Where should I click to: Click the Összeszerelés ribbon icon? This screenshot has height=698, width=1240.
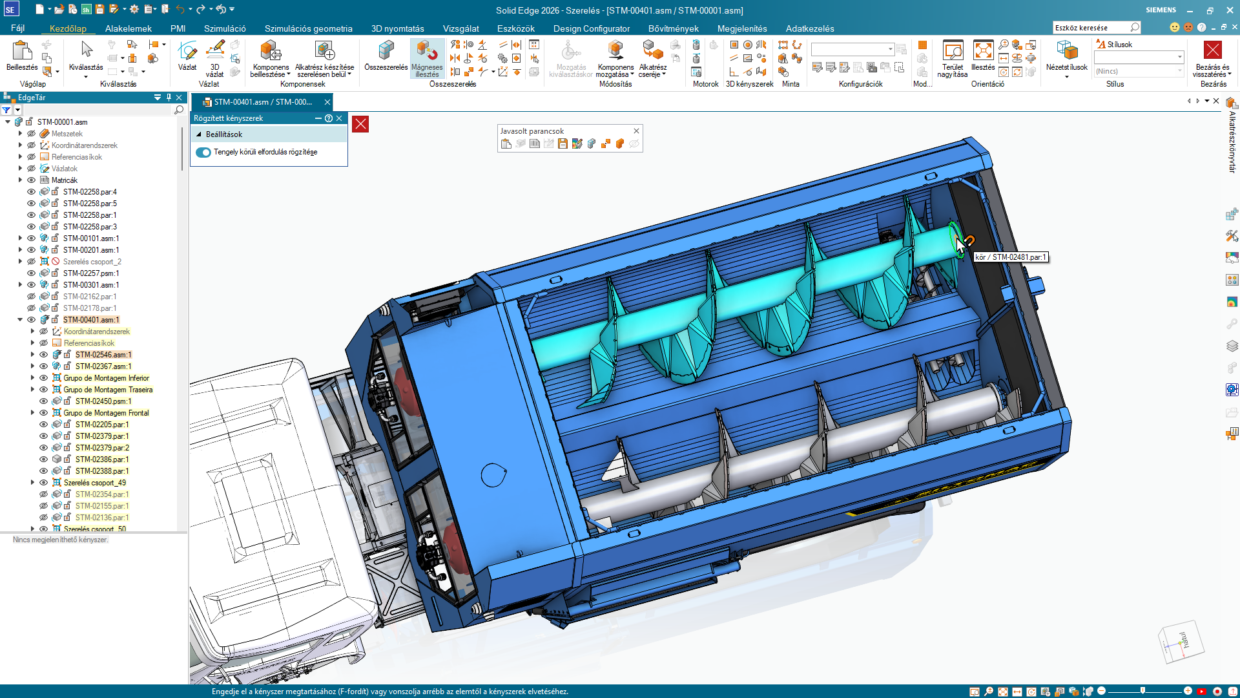[x=386, y=56]
